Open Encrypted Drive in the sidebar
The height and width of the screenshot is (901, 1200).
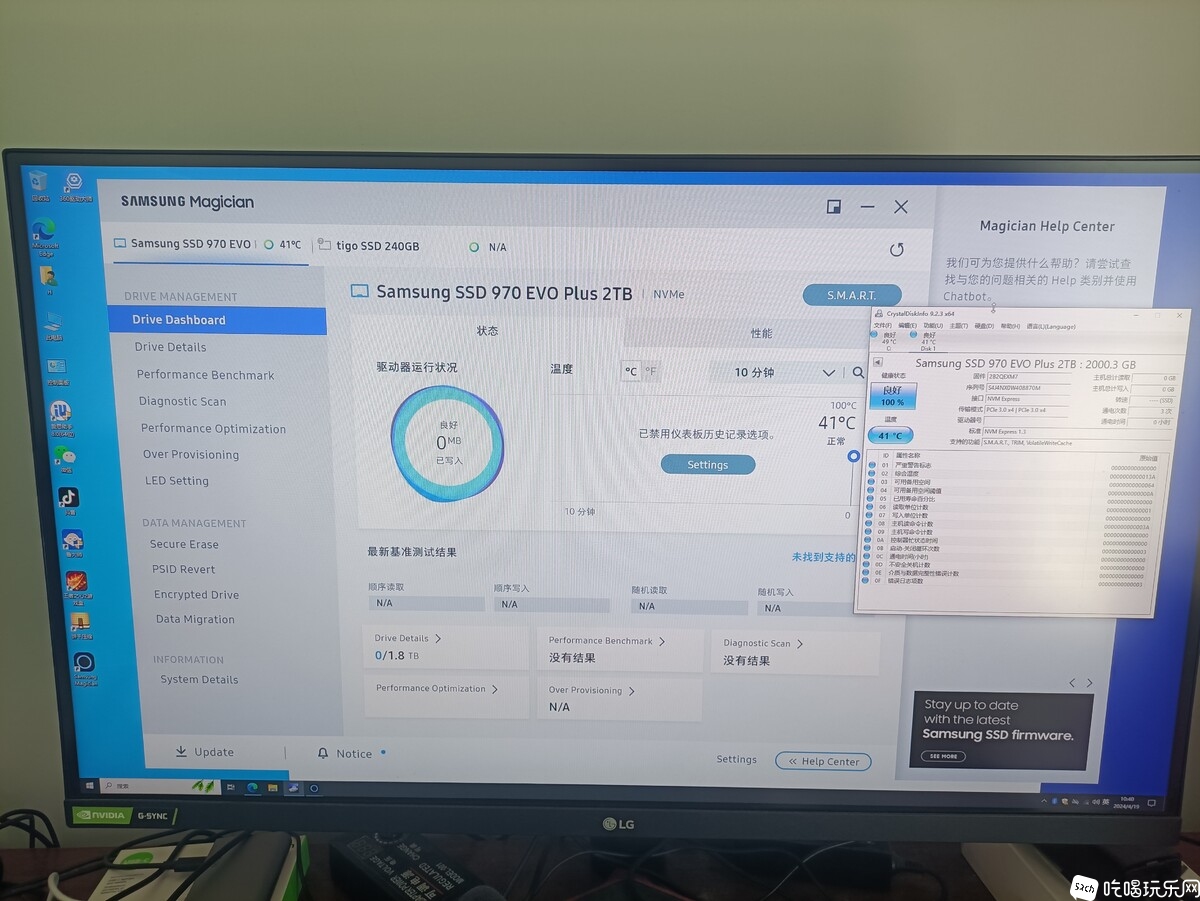click(196, 594)
